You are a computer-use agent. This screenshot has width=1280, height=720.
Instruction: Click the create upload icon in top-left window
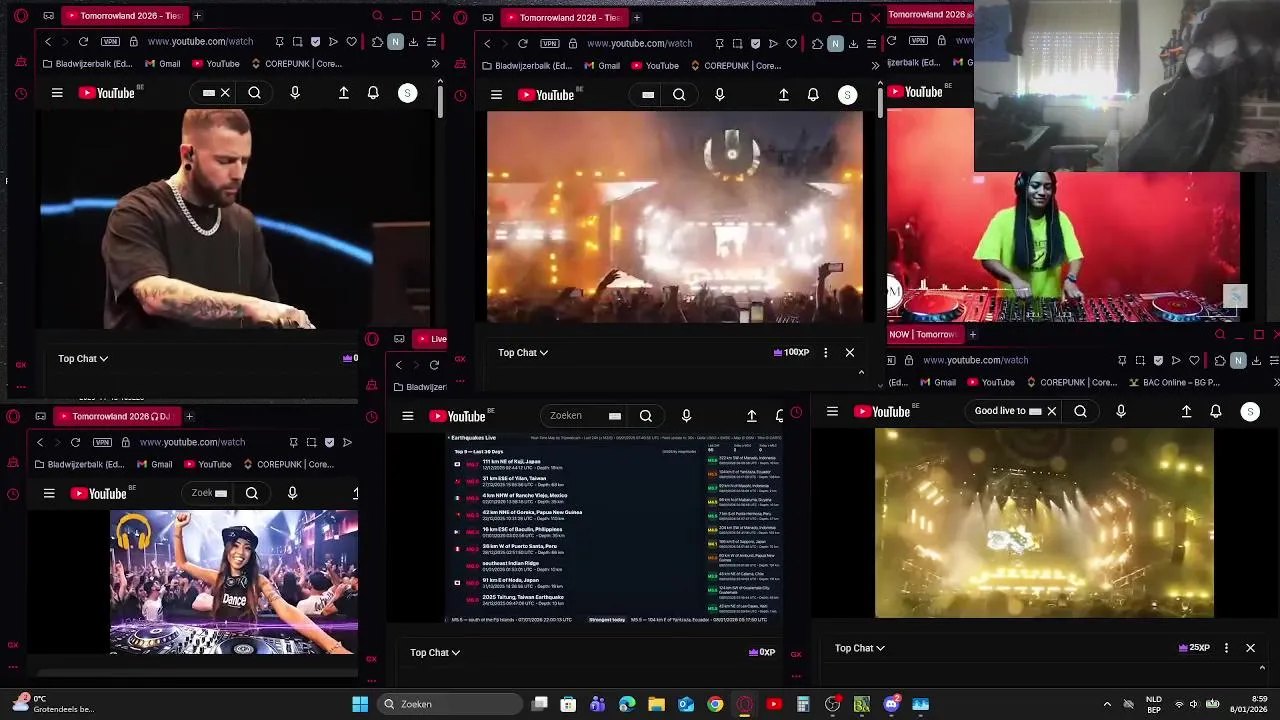point(343,93)
